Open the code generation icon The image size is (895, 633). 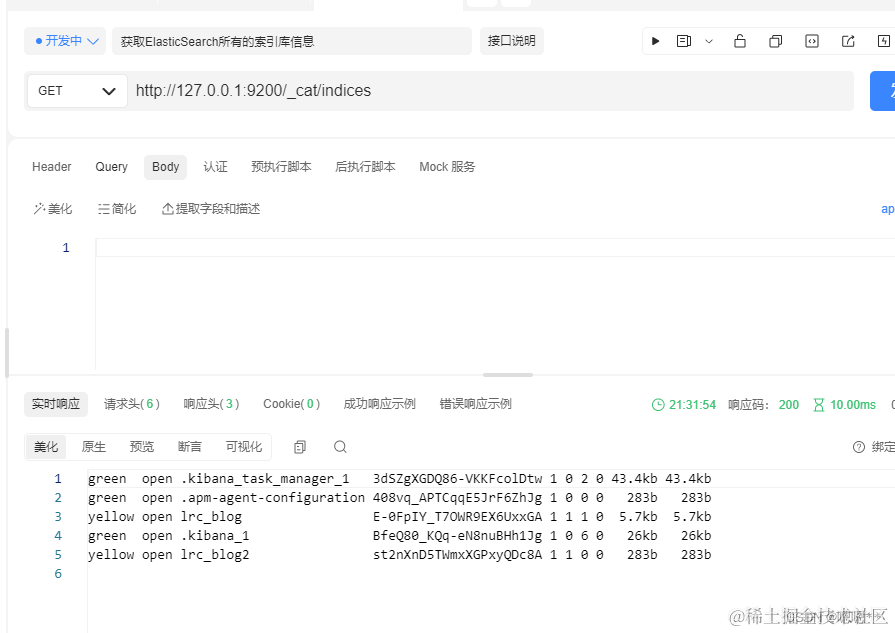click(812, 41)
